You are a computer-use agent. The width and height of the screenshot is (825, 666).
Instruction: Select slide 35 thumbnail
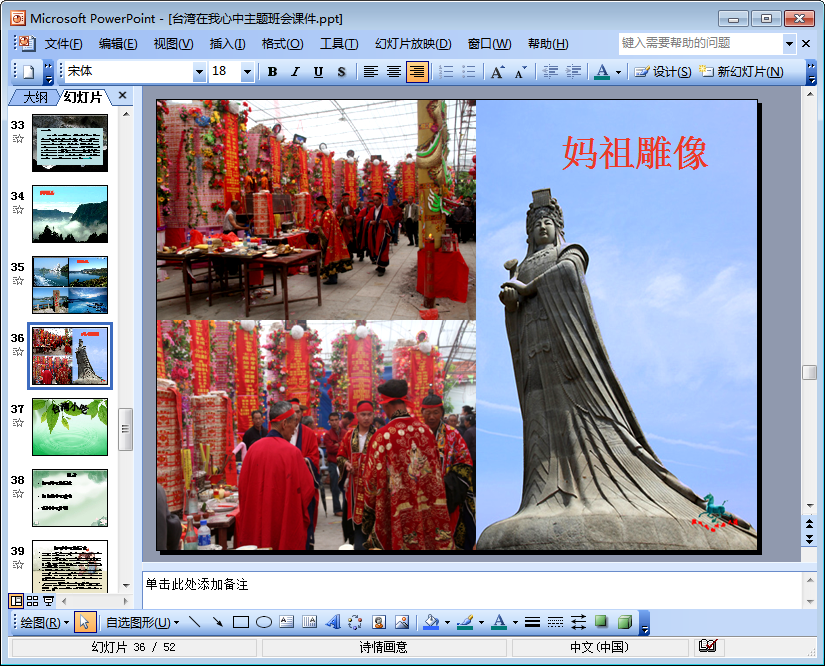[70, 285]
